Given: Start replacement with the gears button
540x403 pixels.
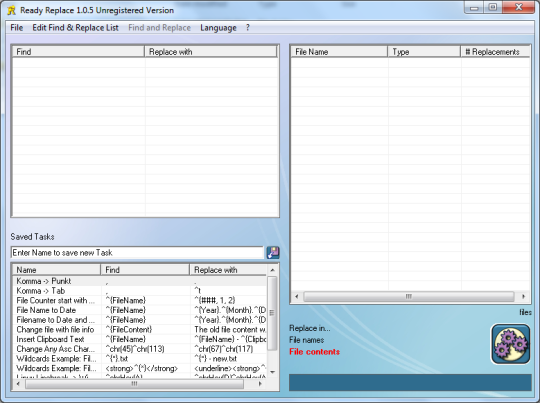Looking at the screenshot, I should tap(510, 344).
